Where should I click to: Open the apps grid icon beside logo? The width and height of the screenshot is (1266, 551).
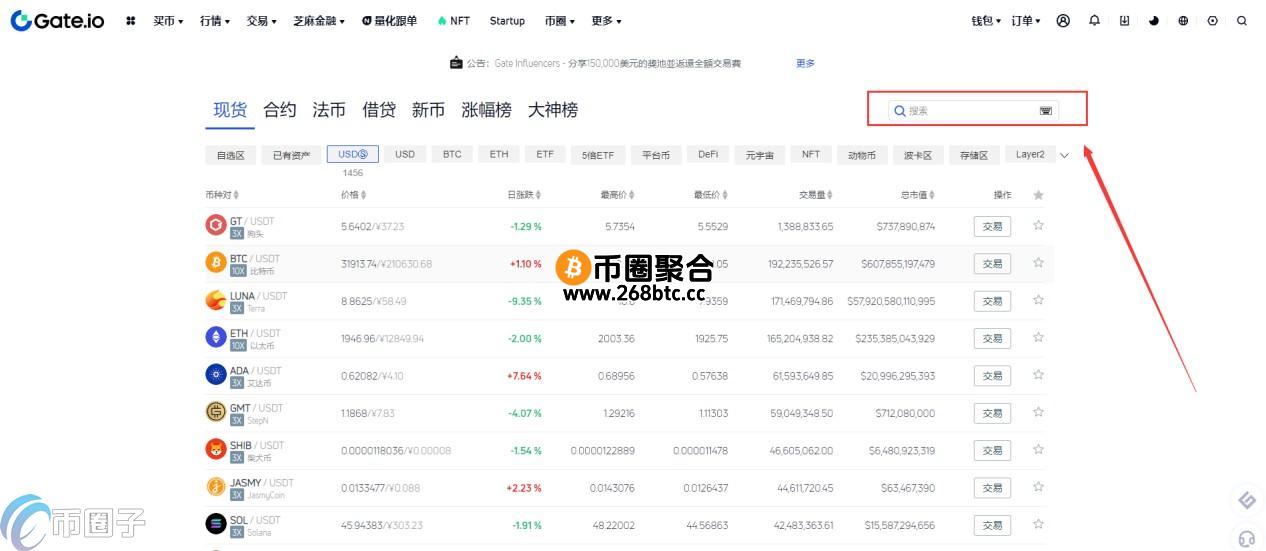pos(130,20)
